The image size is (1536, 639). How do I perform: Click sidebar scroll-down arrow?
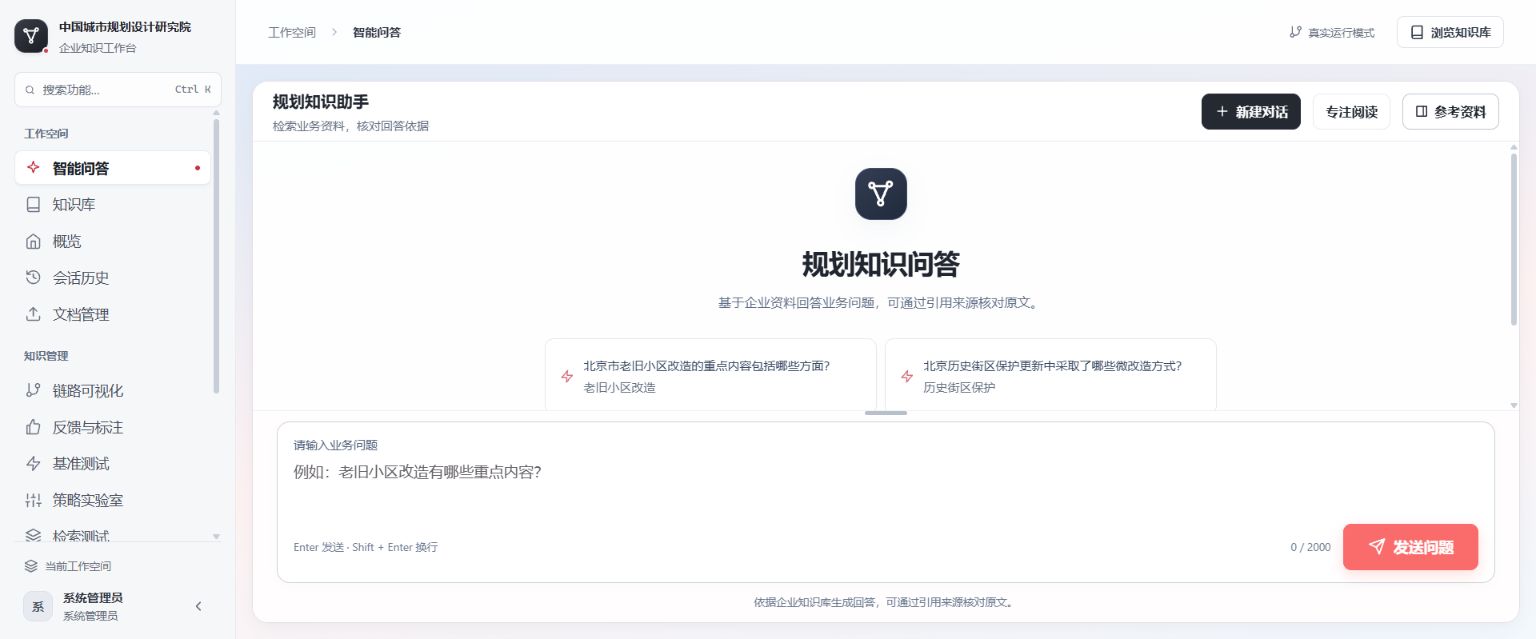point(216,537)
